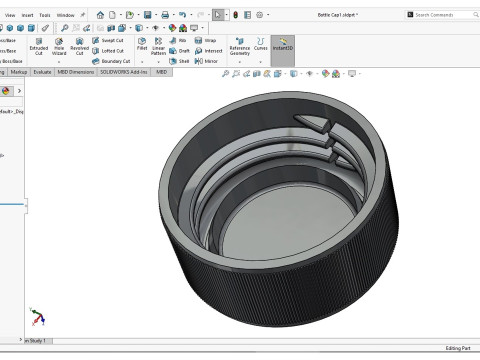Apply the Draft feature
This screenshot has width=480, height=360.
(179, 51)
